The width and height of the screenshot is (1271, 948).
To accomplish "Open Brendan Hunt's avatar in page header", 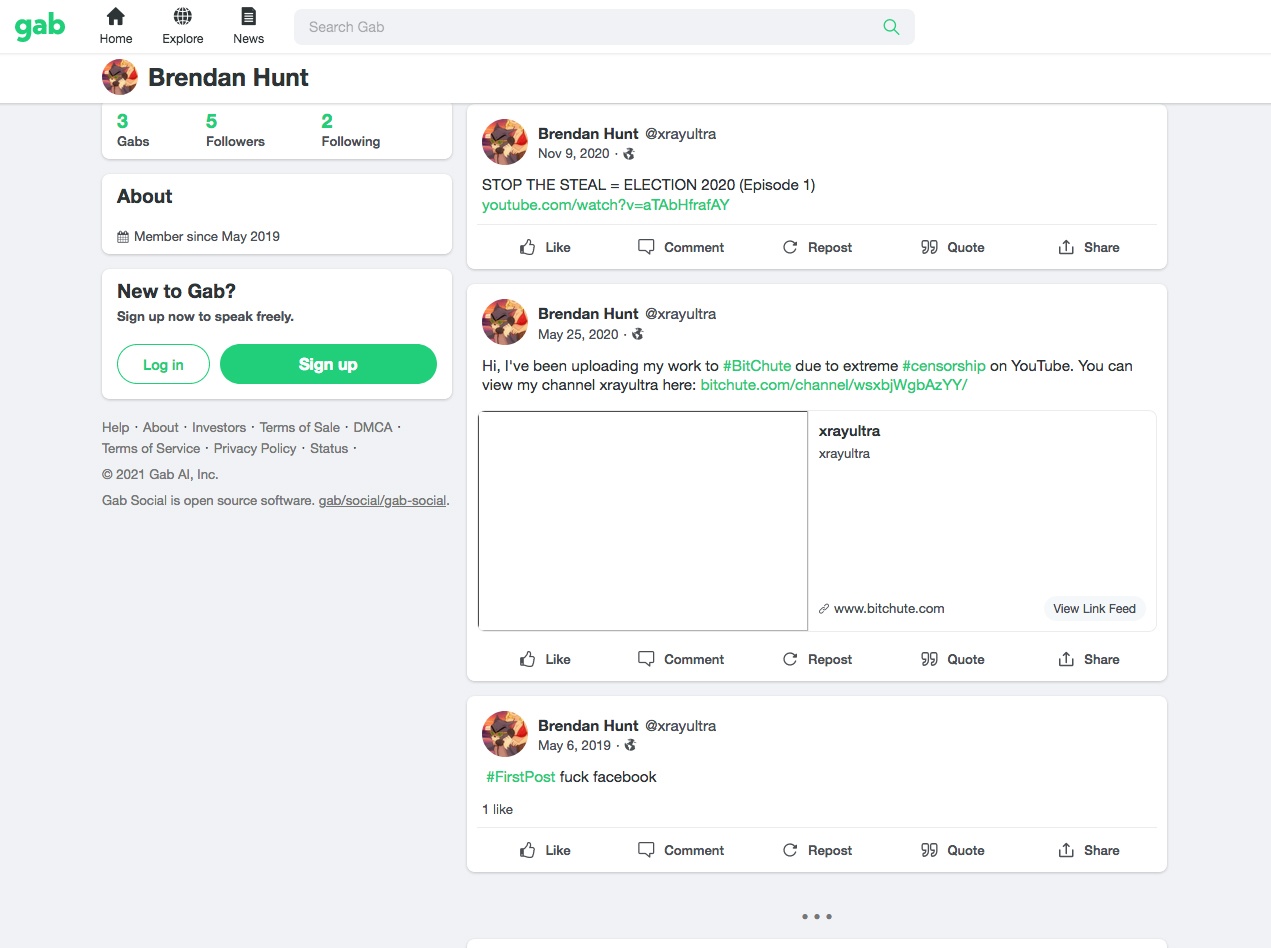I will tap(120, 77).
